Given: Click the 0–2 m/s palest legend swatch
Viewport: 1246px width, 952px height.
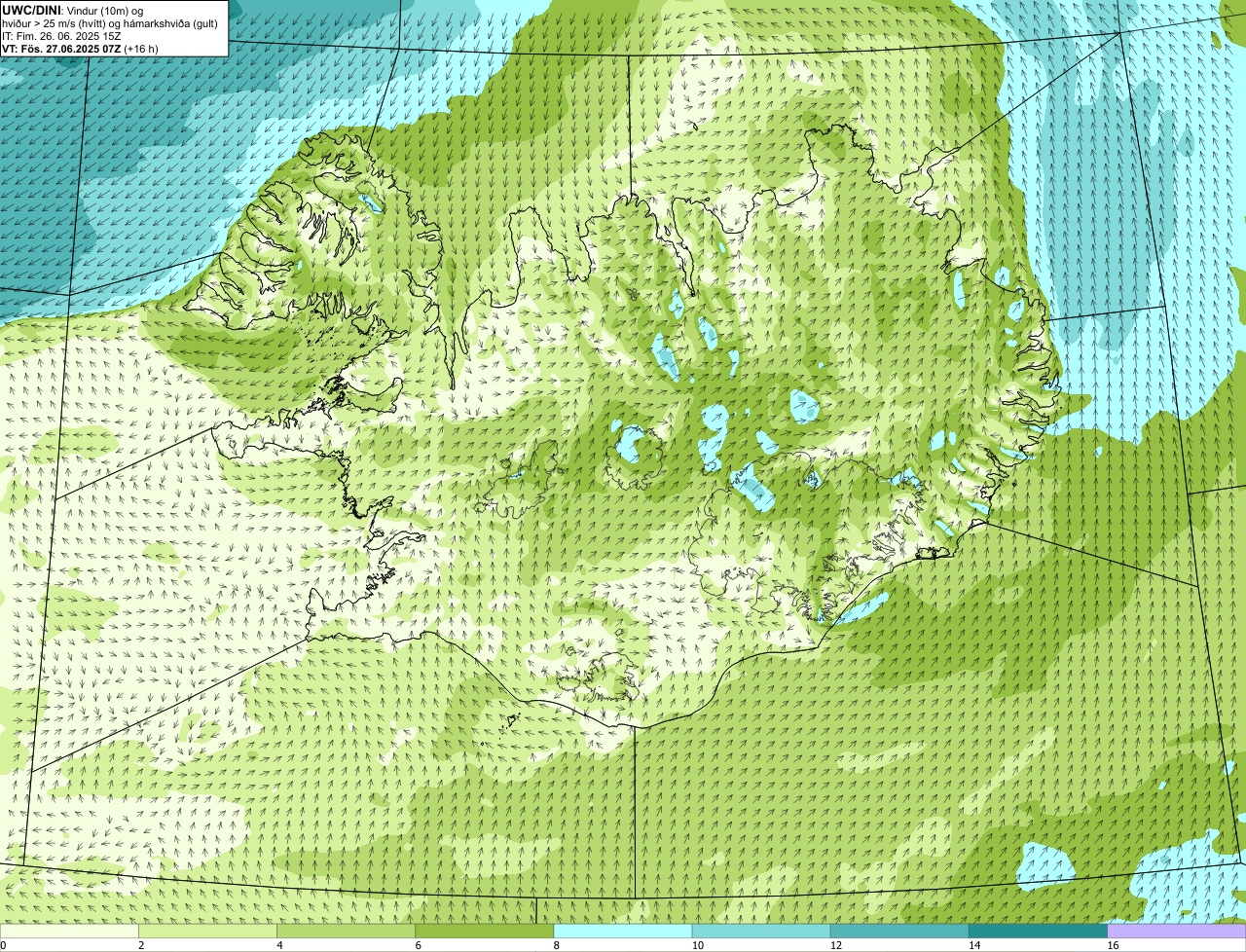Looking at the screenshot, I should 69,931.
